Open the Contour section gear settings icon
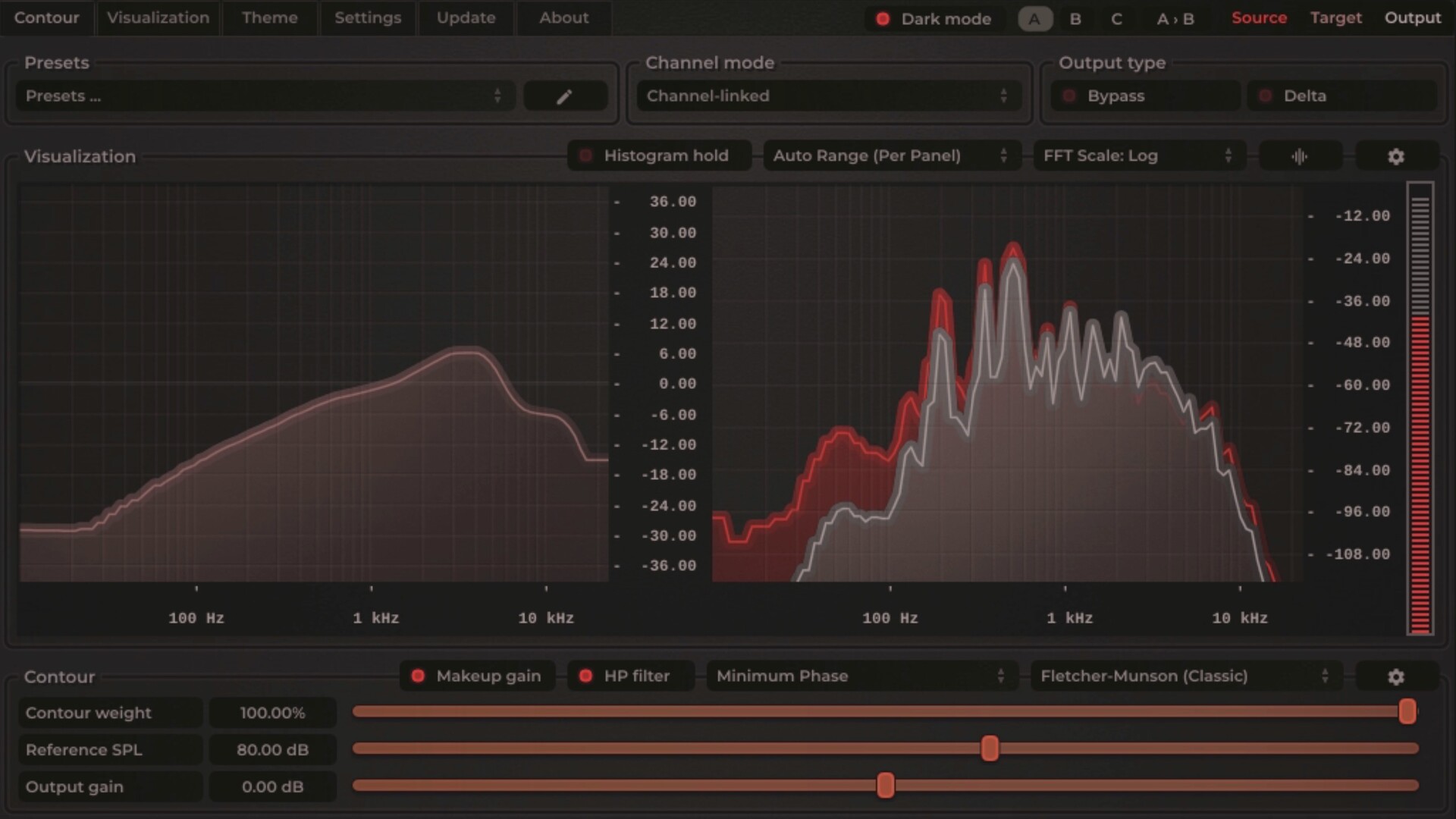1456x819 pixels. [x=1396, y=676]
